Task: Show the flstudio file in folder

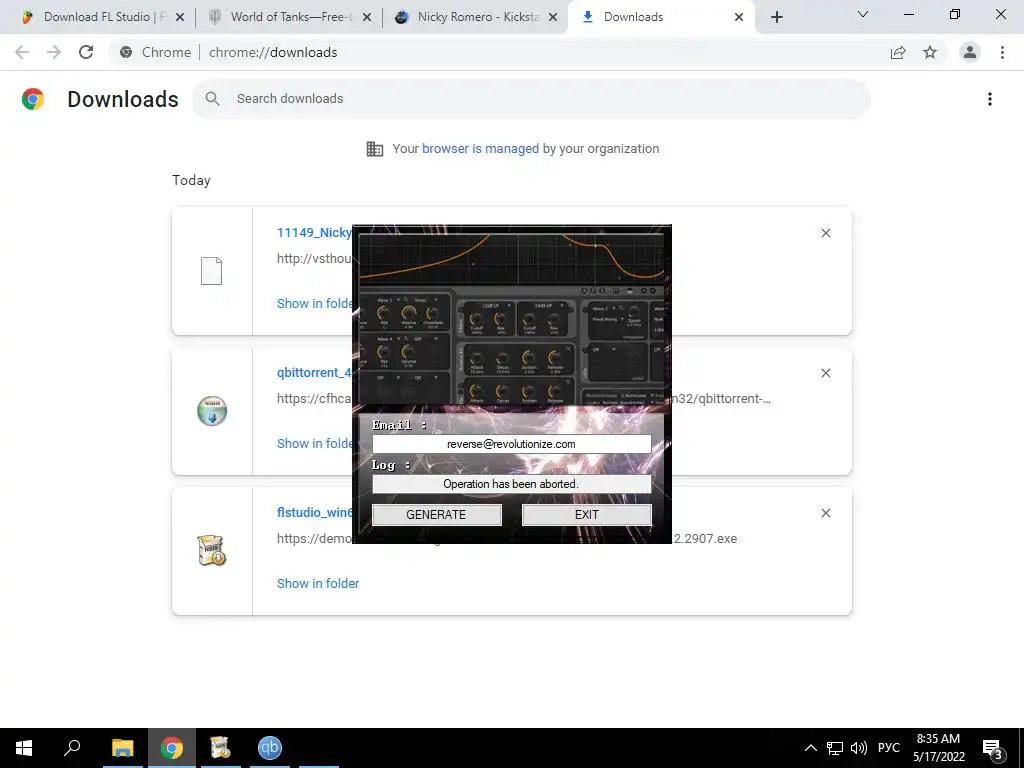Action: point(318,584)
